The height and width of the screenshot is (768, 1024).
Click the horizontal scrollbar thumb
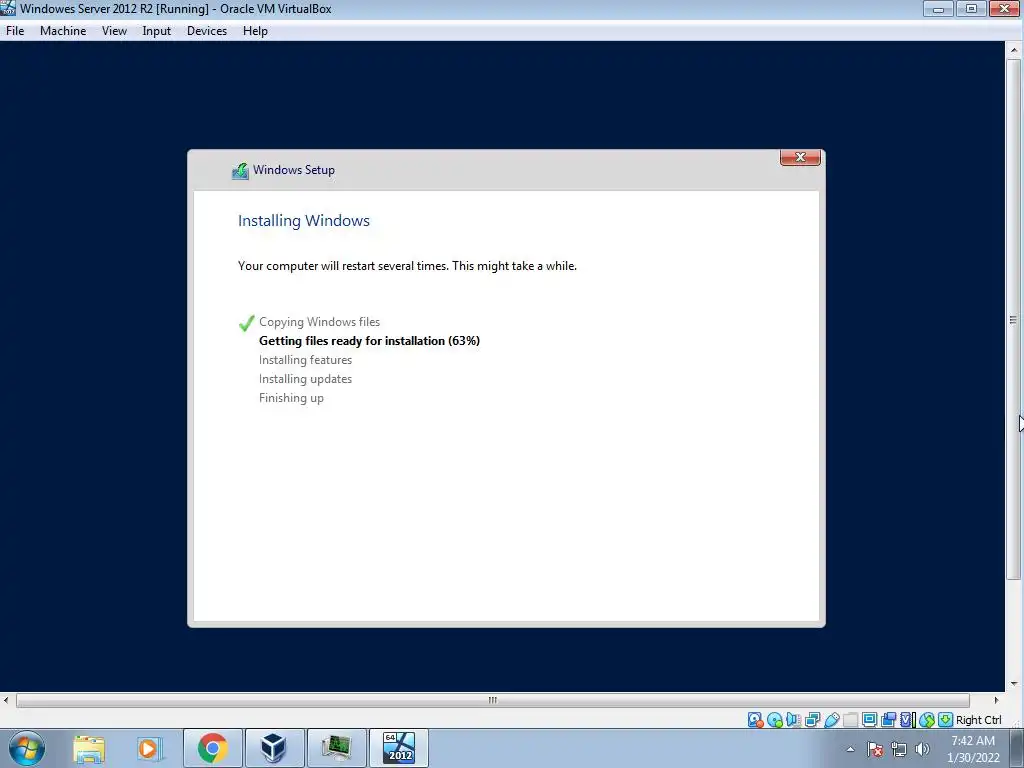pos(492,700)
